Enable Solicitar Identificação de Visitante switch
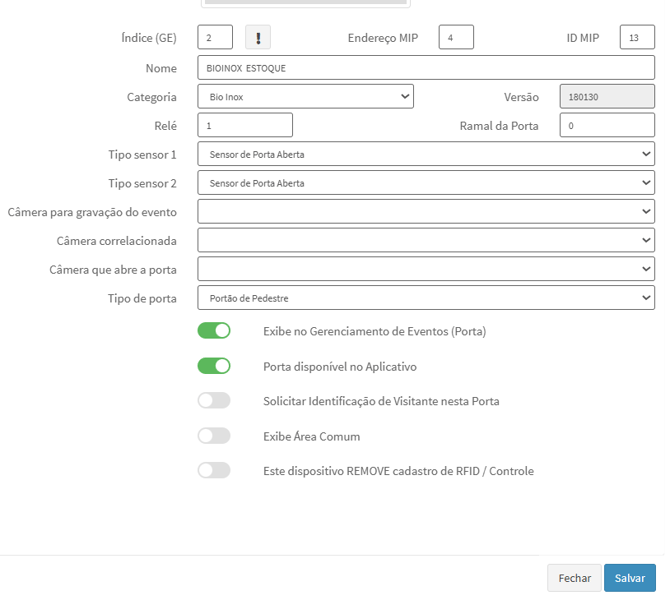 (214, 401)
